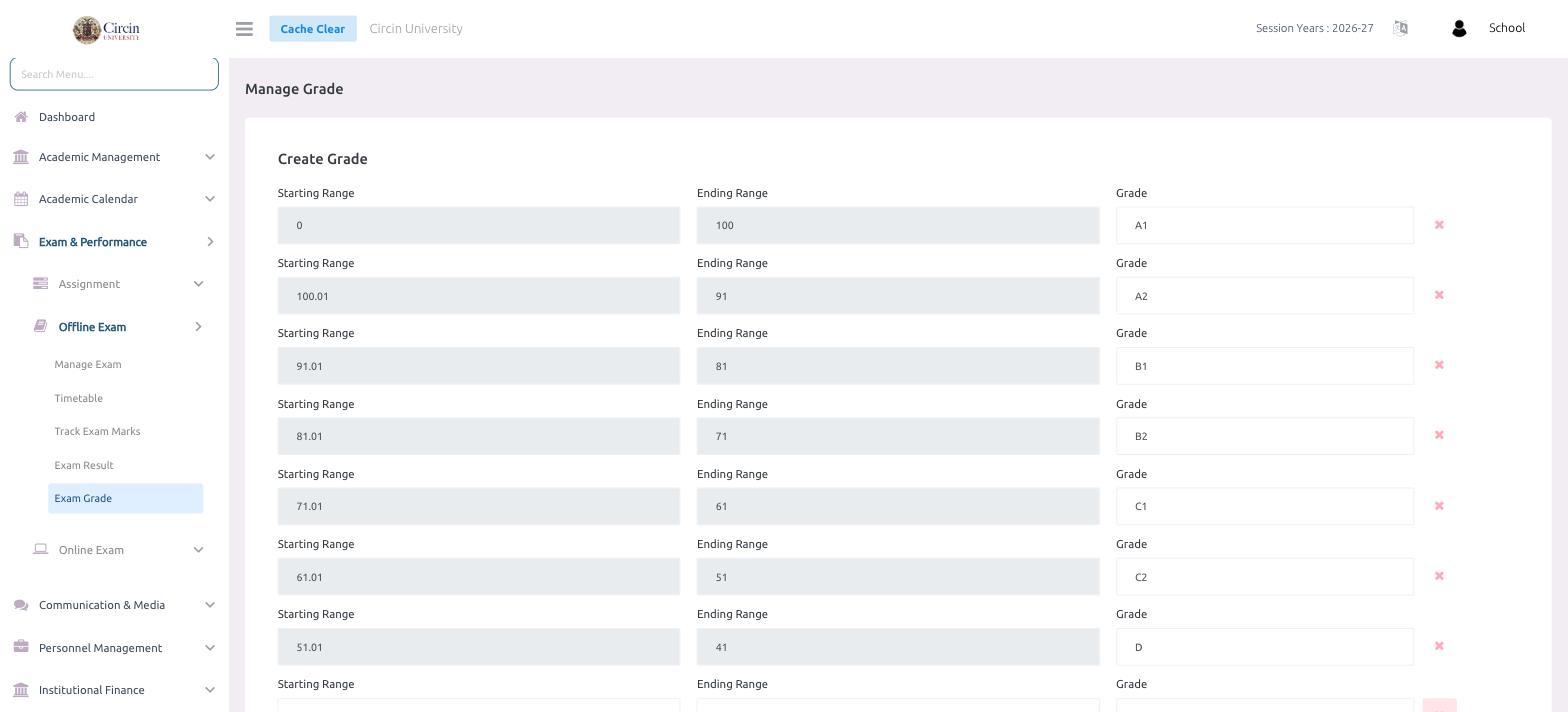Click the Communication & Media chat icon

click(21, 605)
